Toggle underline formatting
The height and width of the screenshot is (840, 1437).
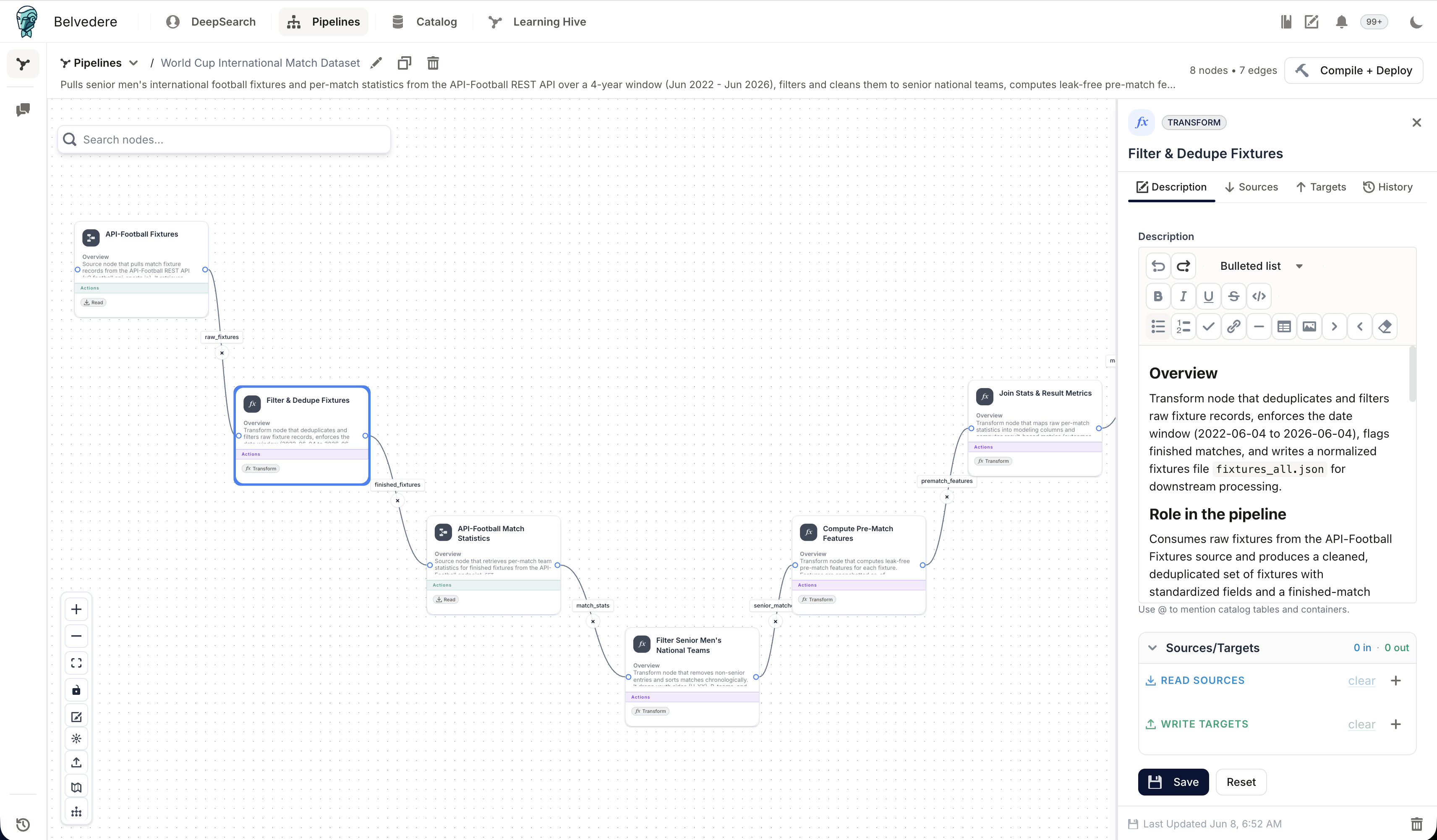(1208, 296)
